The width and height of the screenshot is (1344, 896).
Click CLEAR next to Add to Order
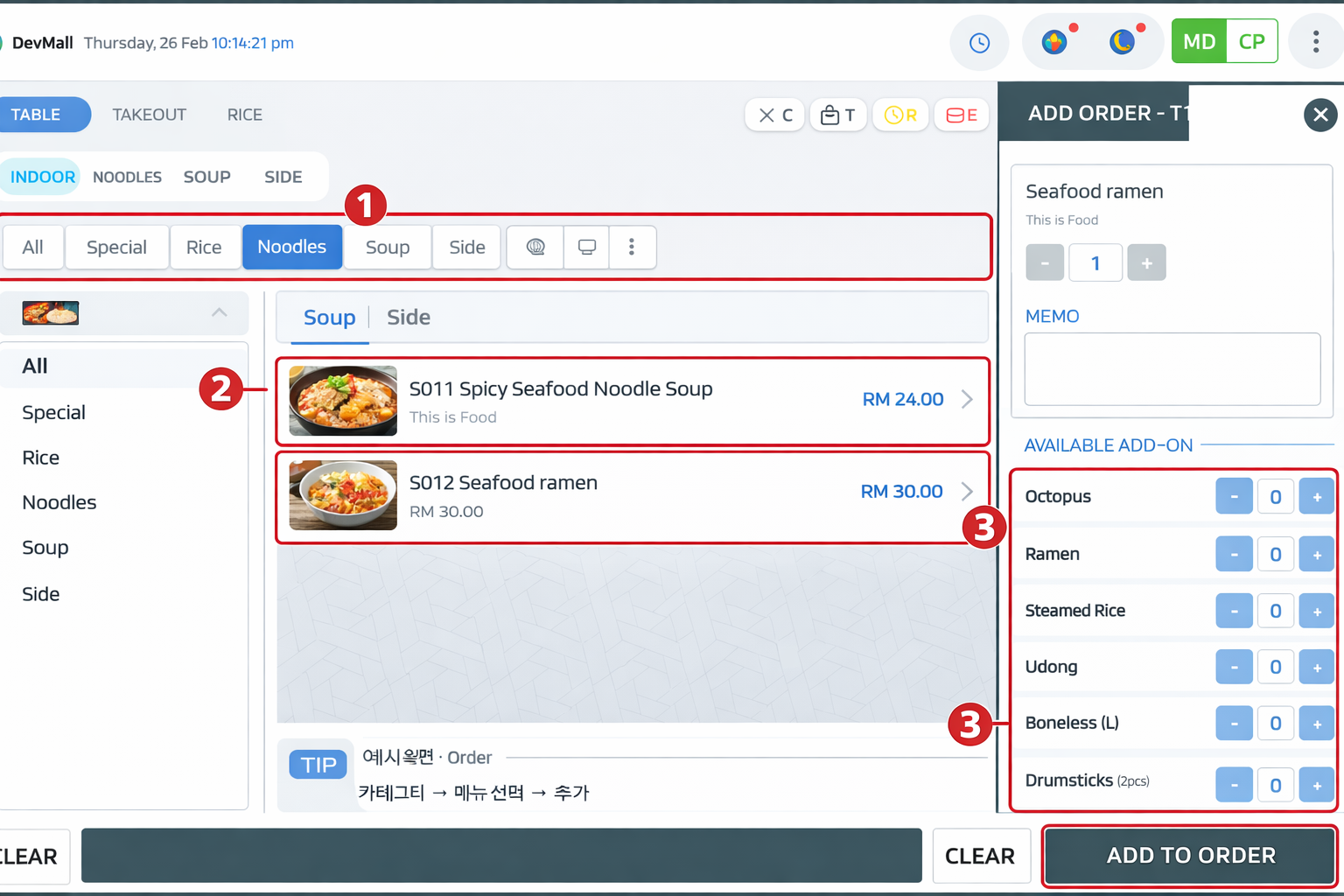point(980,856)
